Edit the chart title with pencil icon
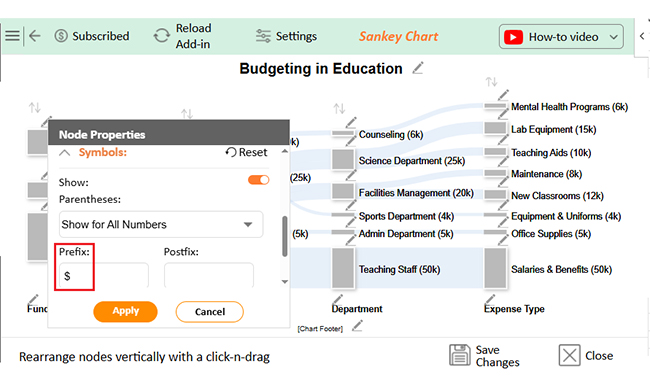The height and width of the screenshot is (391, 650). point(418,68)
